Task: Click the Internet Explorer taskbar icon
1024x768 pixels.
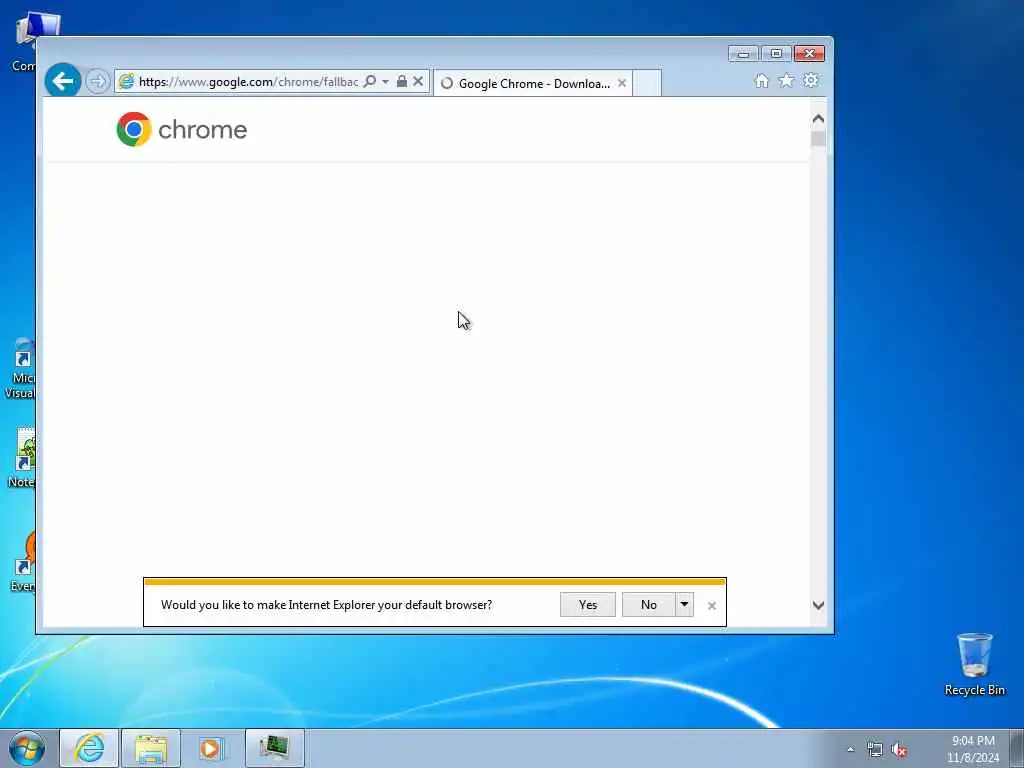Action: coord(89,748)
